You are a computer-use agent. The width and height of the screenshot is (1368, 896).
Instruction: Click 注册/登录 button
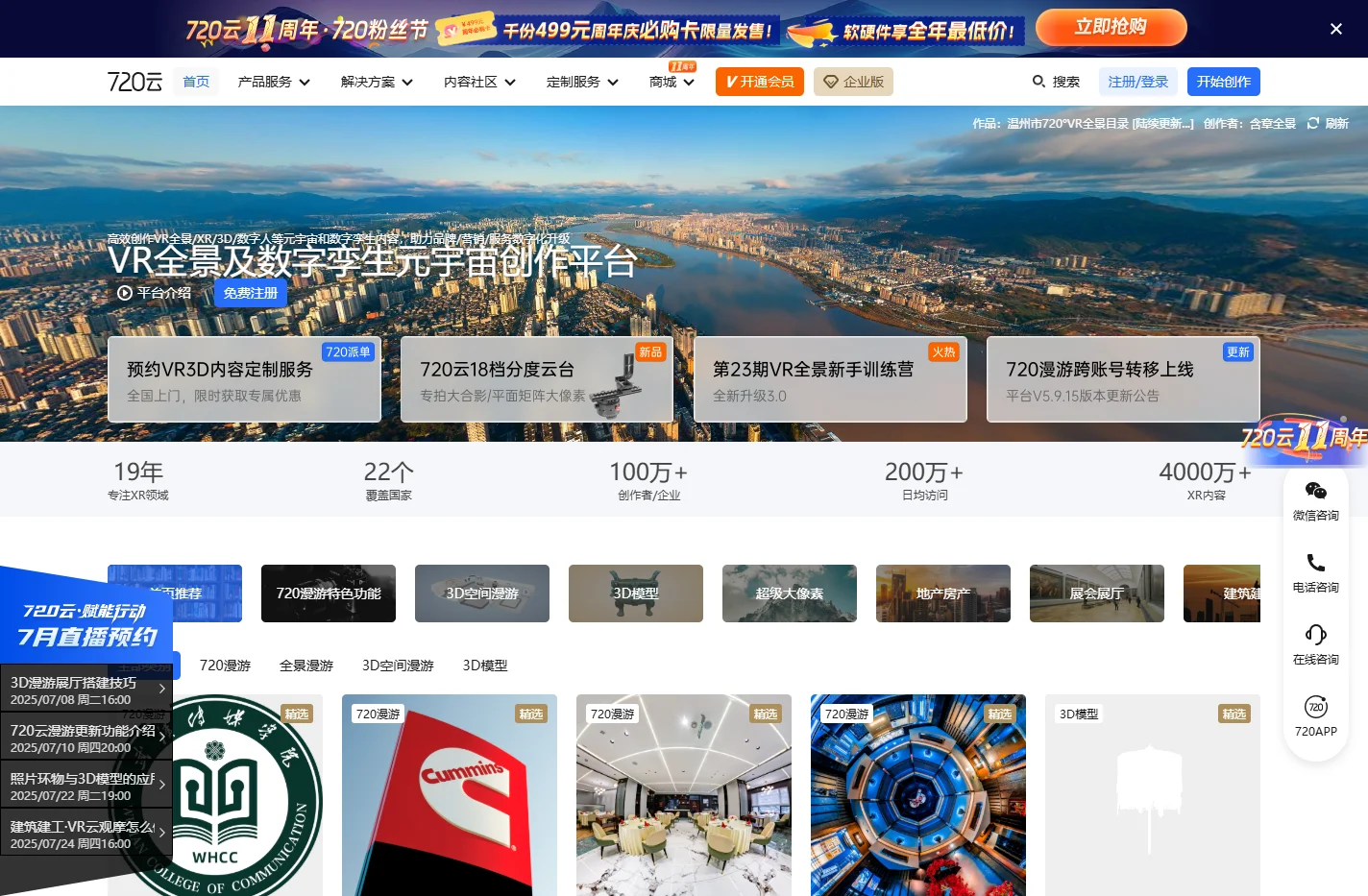(x=1138, y=82)
